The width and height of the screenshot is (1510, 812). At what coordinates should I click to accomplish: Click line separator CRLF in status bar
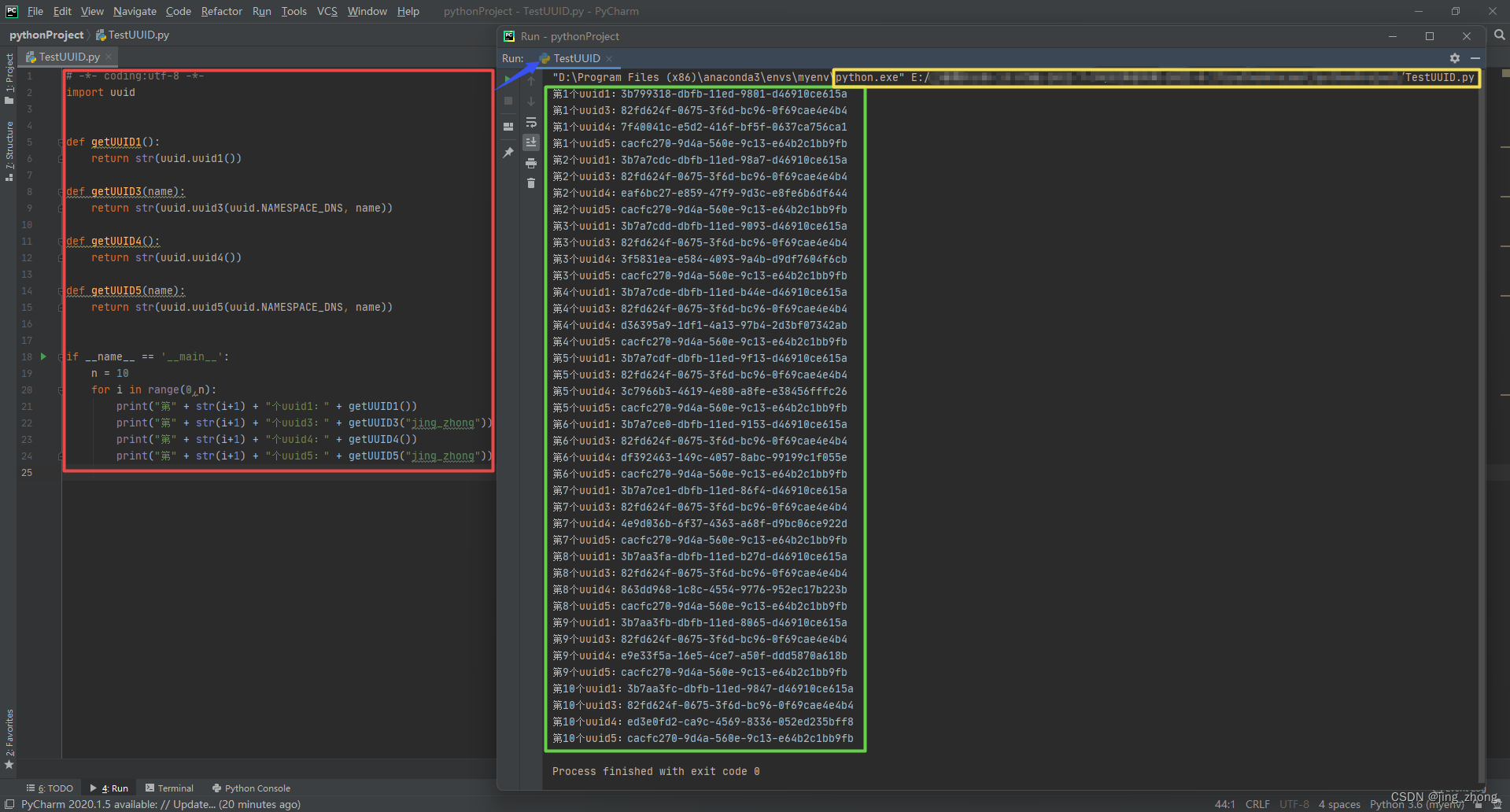point(1257,804)
